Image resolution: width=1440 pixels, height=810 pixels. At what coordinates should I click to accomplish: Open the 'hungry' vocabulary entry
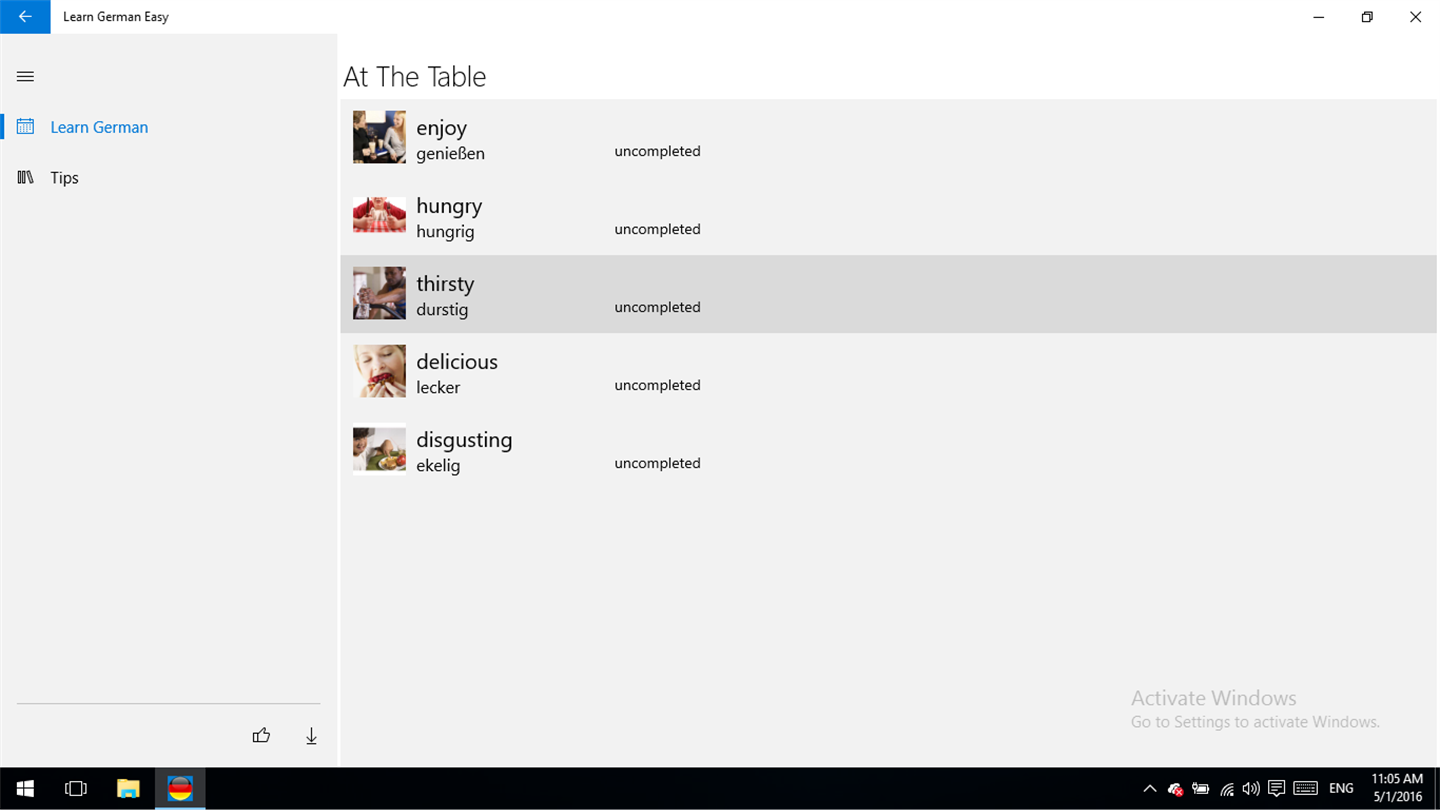tap(449, 216)
